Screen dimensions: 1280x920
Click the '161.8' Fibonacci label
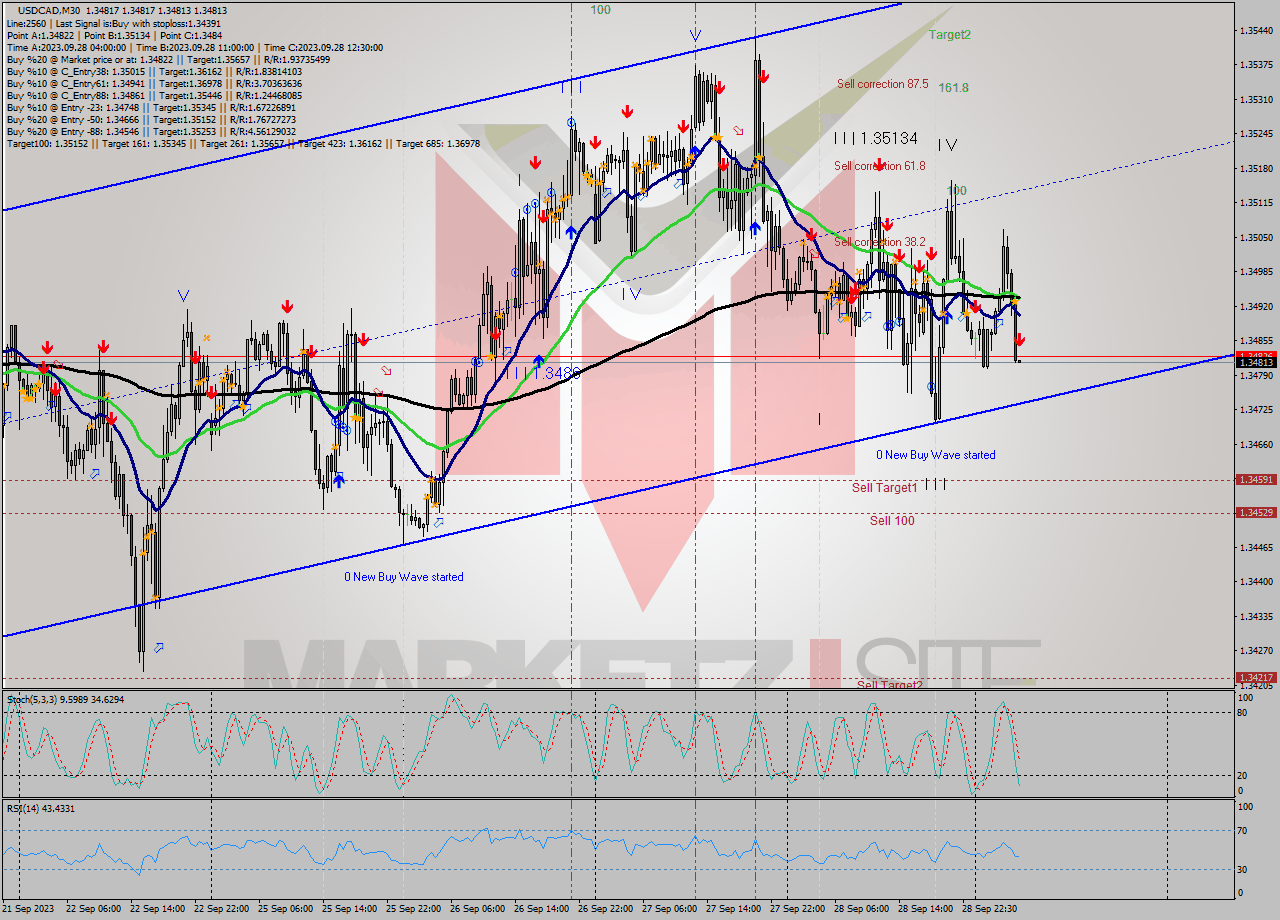point(953,88)
